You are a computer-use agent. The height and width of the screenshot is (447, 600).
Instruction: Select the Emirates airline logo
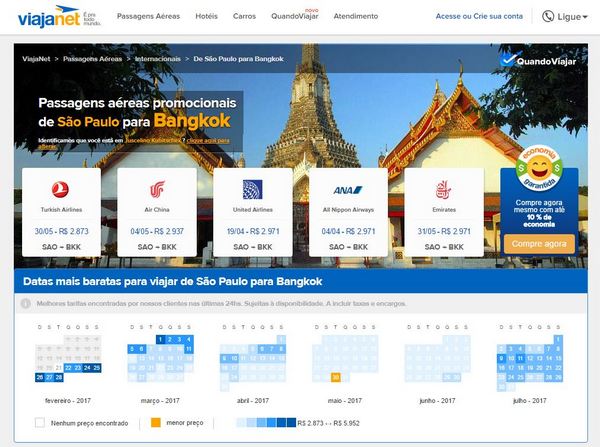[443, 190]
